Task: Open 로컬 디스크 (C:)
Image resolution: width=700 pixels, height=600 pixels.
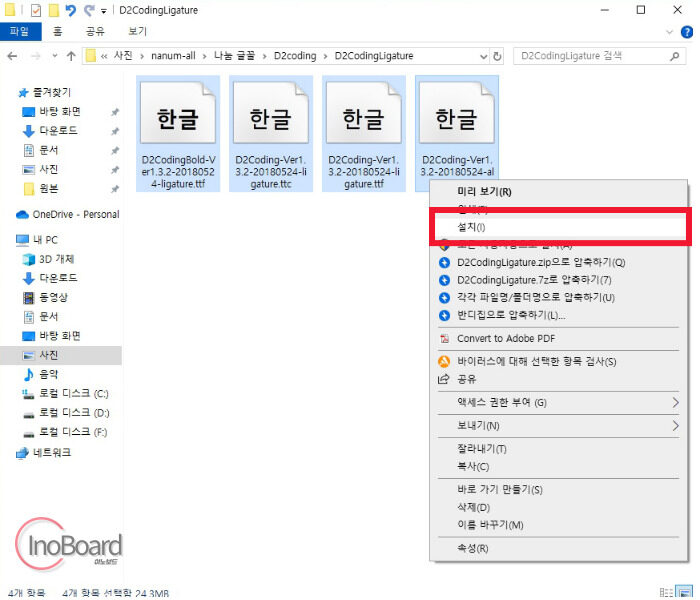Action: click(73, 393)
